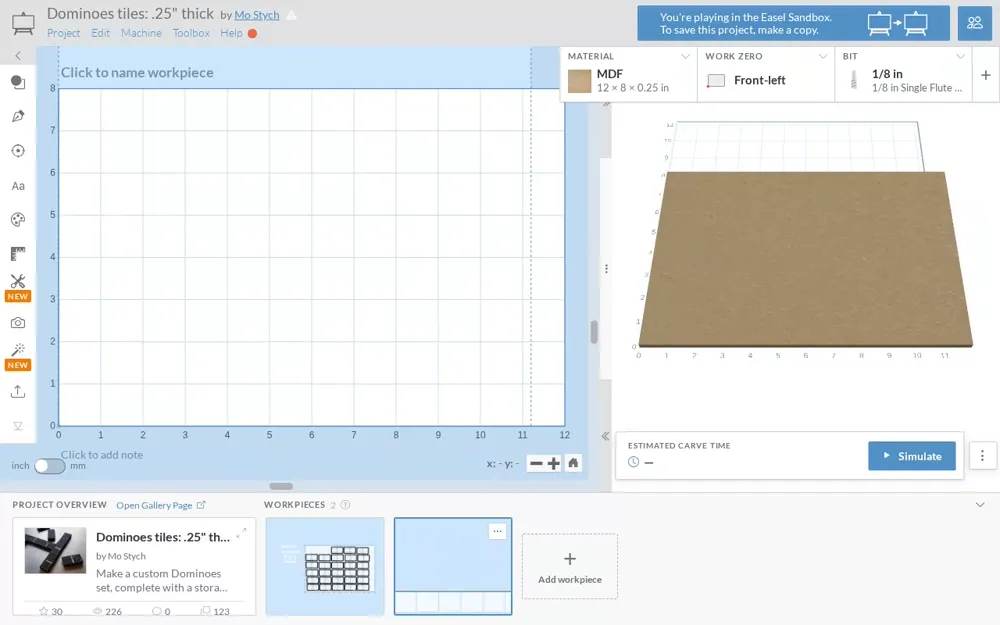Click the star rating icon showing 30
This screenshot has width=1000, height=625.
43,611
